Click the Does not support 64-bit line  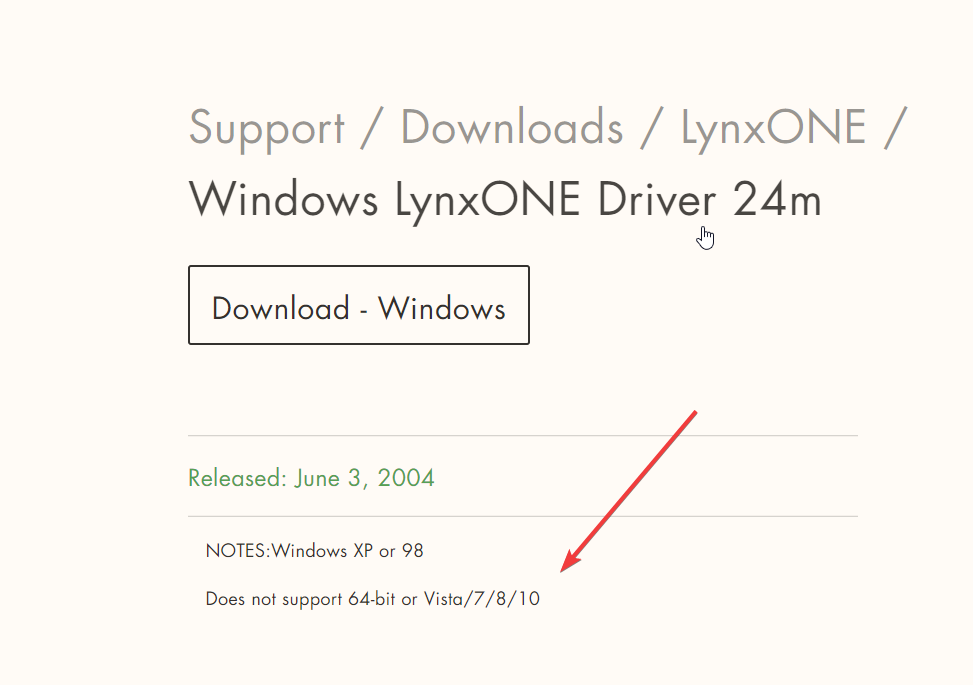coord(372,599)
